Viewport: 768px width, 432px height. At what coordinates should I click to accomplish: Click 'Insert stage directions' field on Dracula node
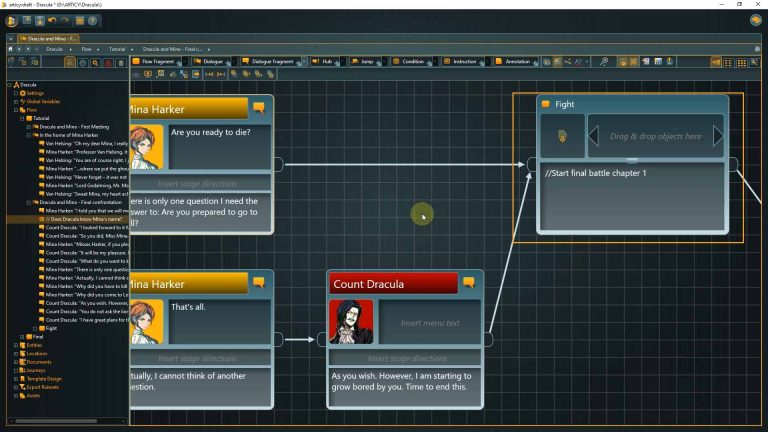pos(407,359)
